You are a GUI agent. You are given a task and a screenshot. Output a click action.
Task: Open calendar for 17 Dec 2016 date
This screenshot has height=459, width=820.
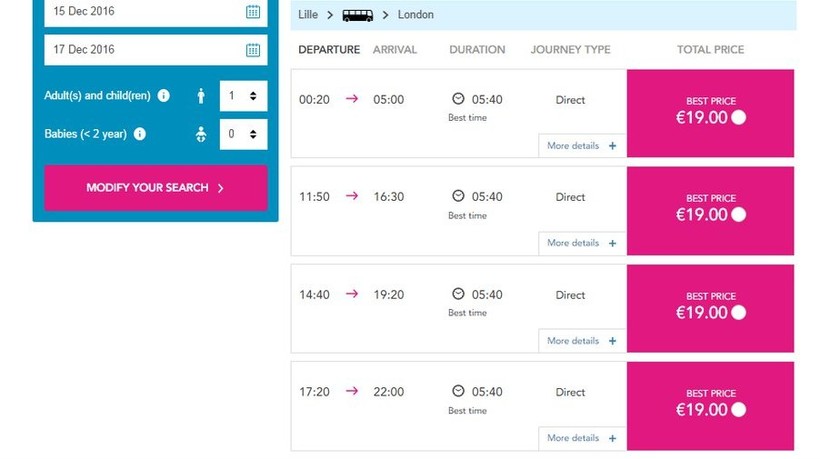point(253,50)
